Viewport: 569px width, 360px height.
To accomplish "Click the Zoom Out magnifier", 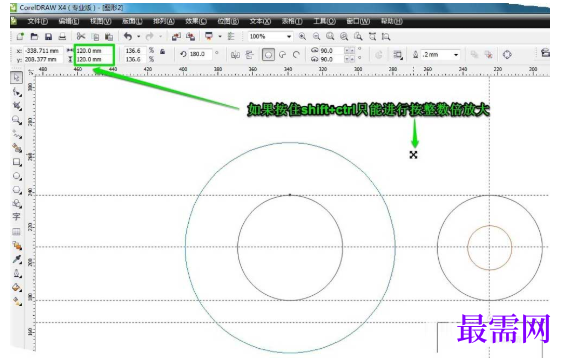I will pos(316,36).
